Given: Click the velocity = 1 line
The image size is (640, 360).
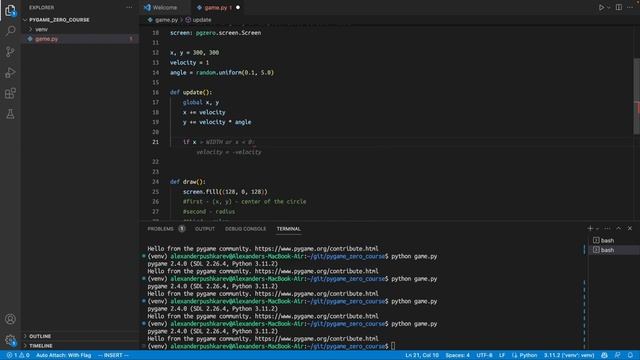Looking at the screenshot, I should click(189, 62).
